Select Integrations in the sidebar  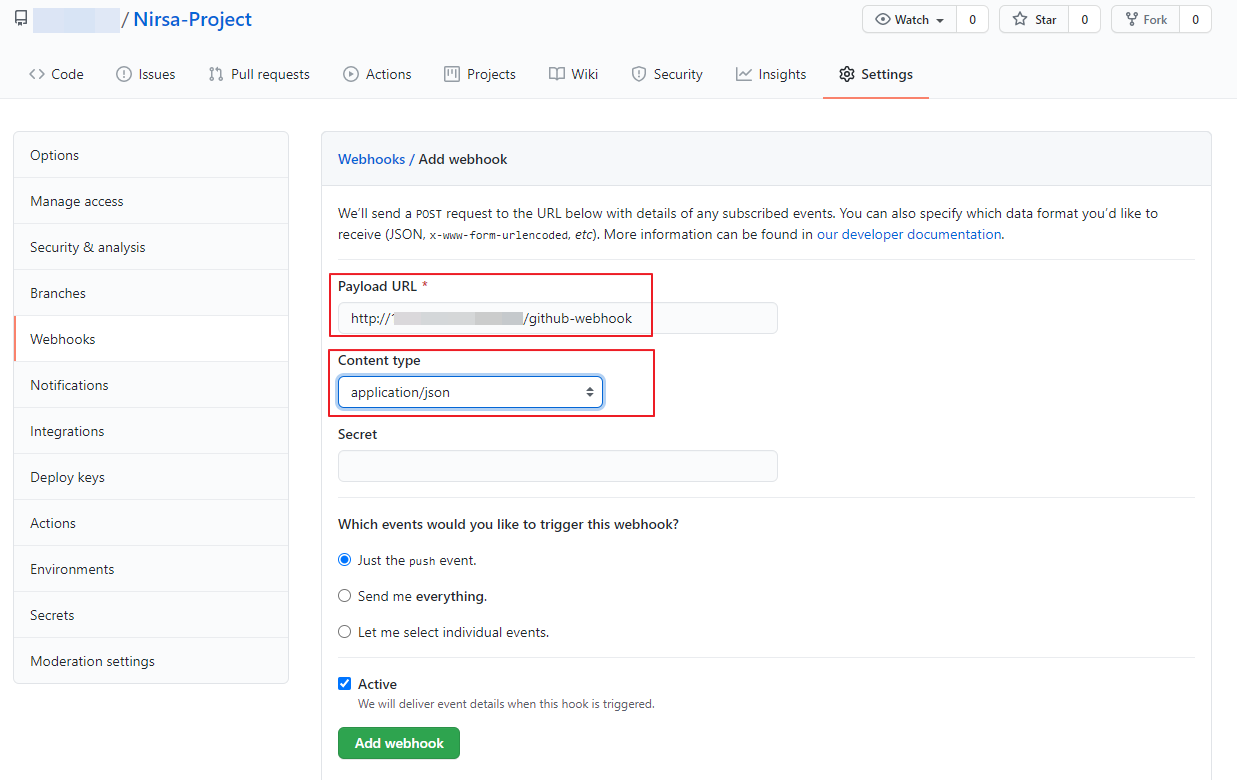coord(151,431)
